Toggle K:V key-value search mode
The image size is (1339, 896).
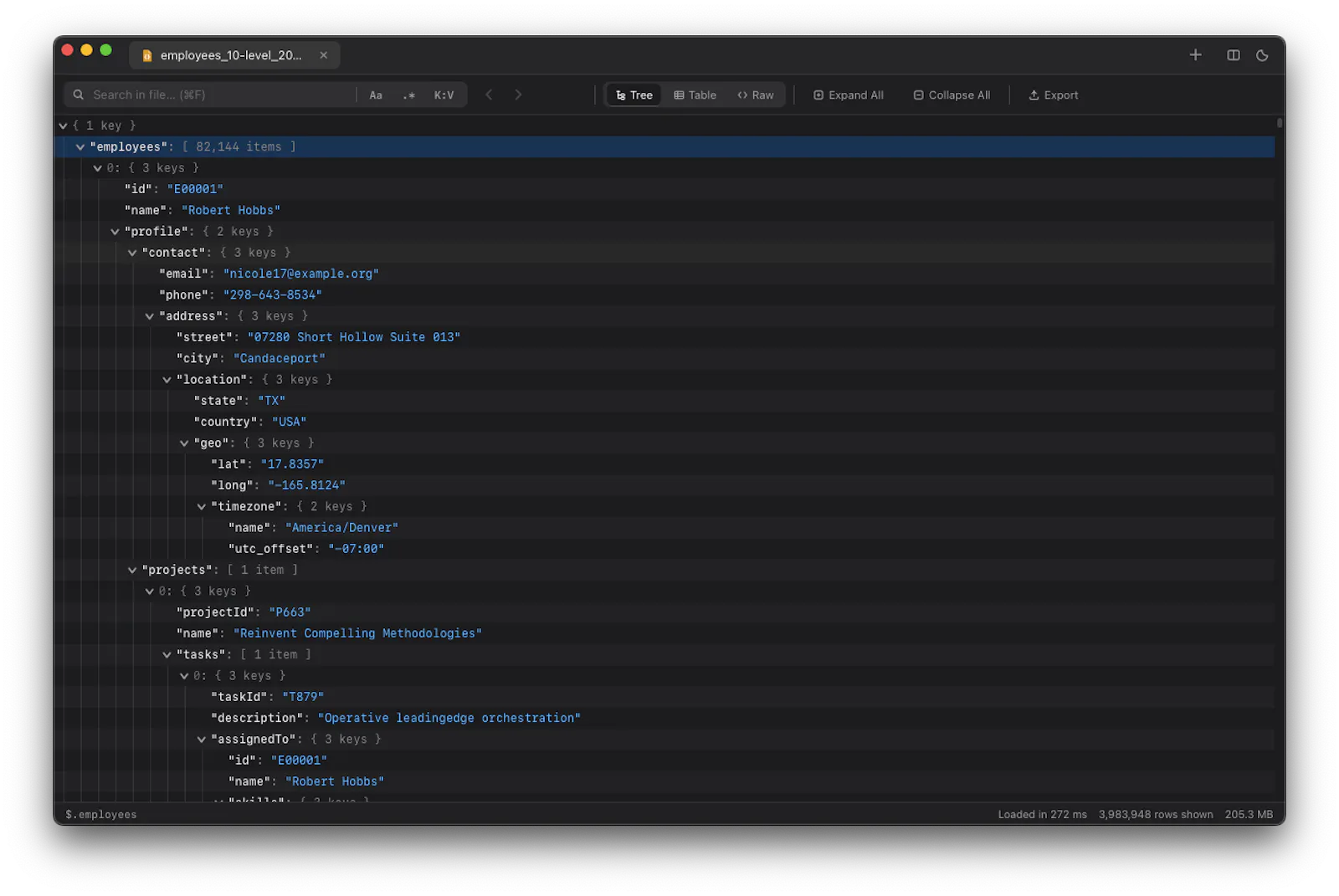click(x=444, y=95)
